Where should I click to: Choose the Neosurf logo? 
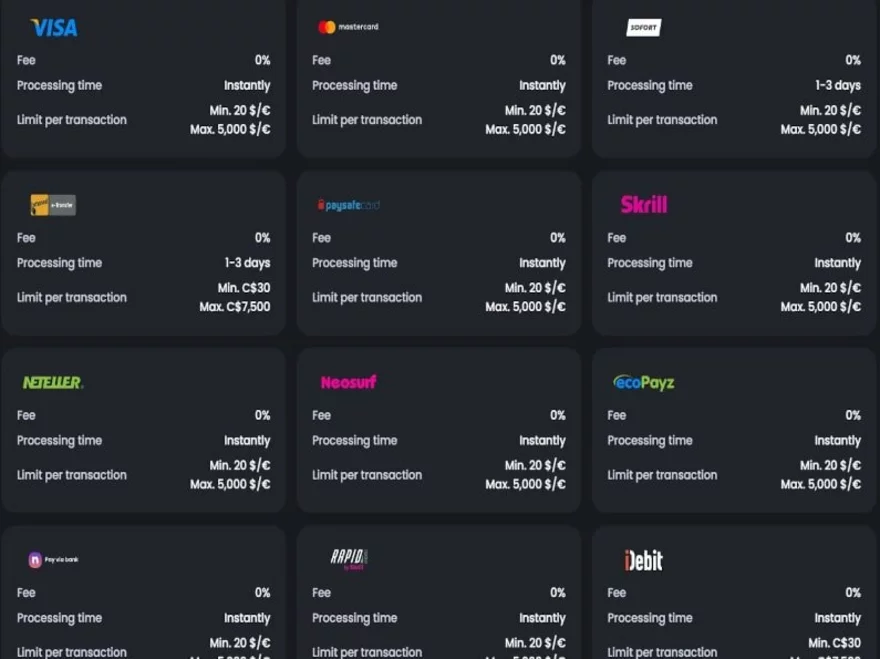tap(348, 382)
